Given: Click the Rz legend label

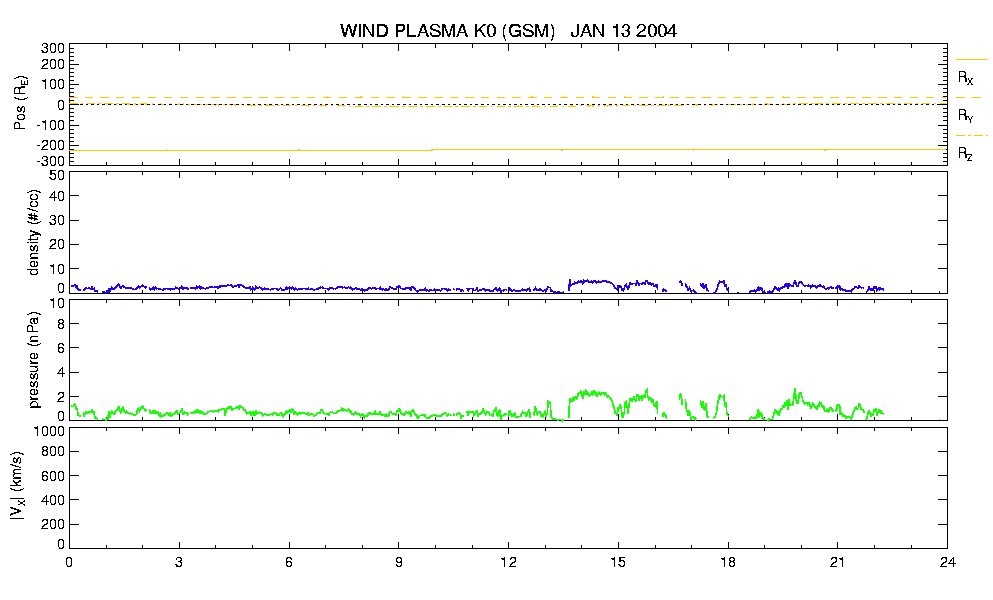Looking at the screenshot, I should (965, 154).
